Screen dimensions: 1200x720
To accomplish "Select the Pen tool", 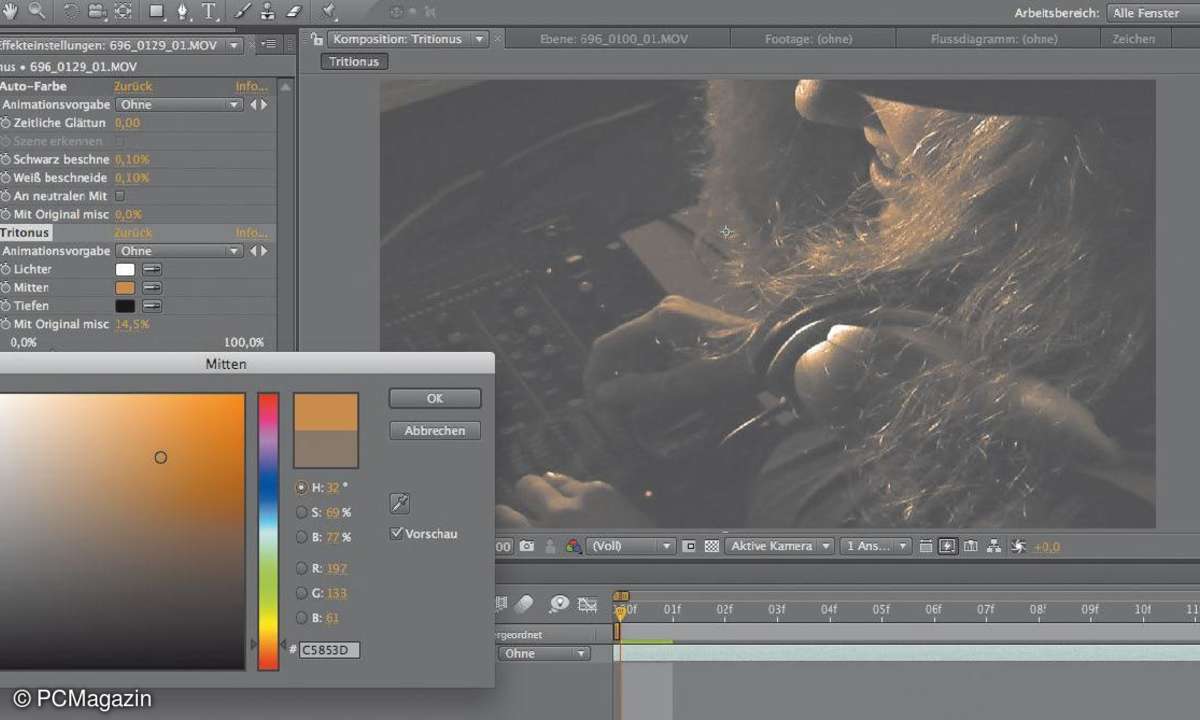I will click(184, 11).
